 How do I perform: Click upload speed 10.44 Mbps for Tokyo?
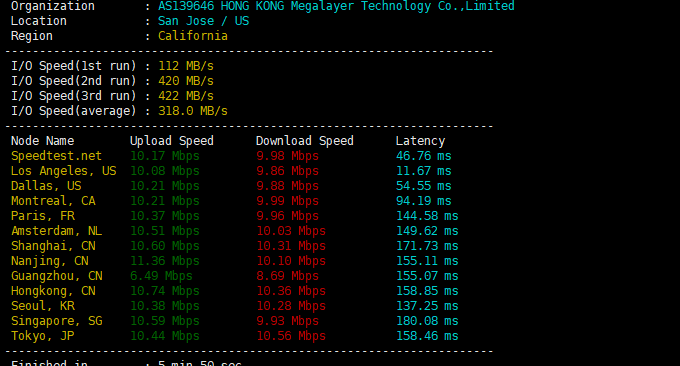pyautogui.click(x=165, y=336)
